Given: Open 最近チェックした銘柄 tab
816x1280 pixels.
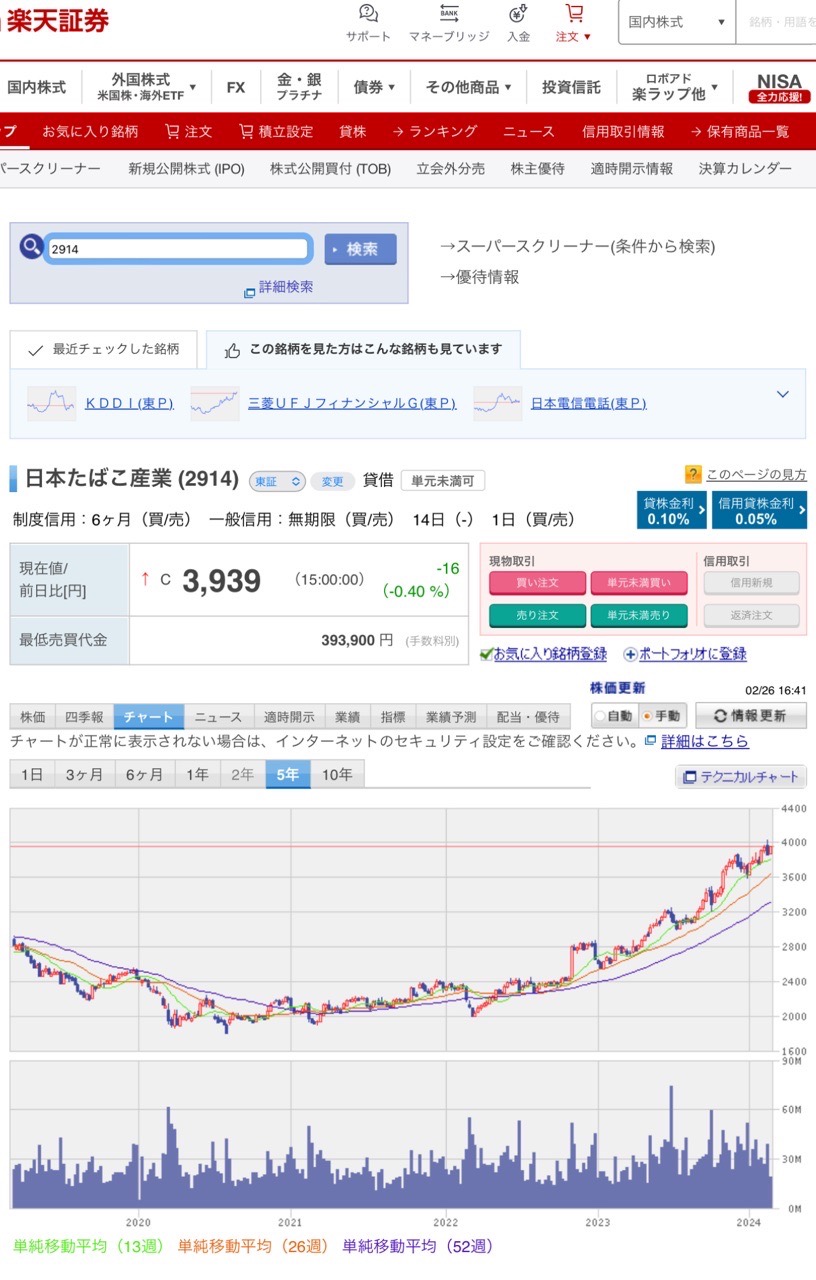Looking at the screenshot, I should point(103,350).
